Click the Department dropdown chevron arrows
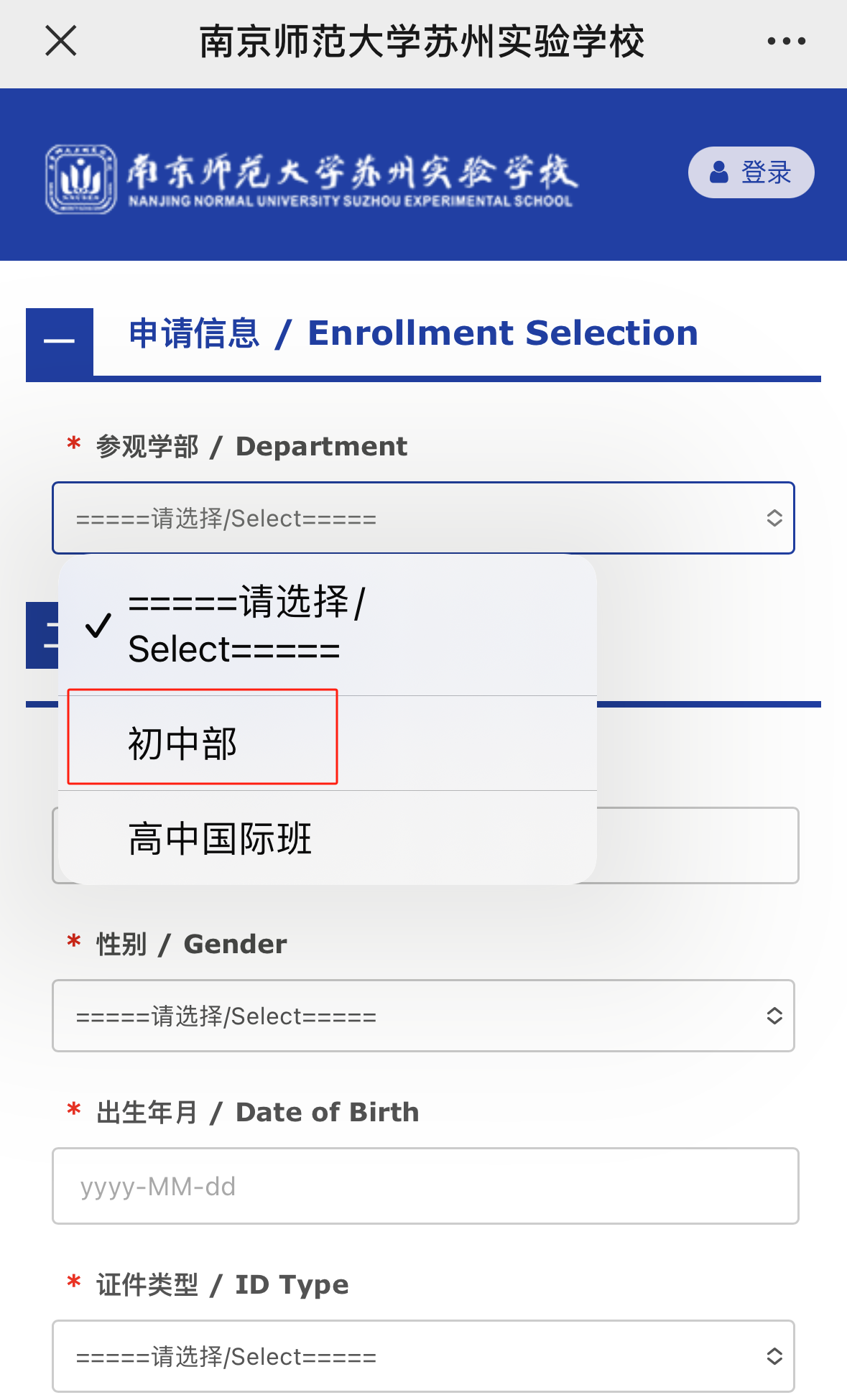847x1400 pixels. click(x=774, y=518)
